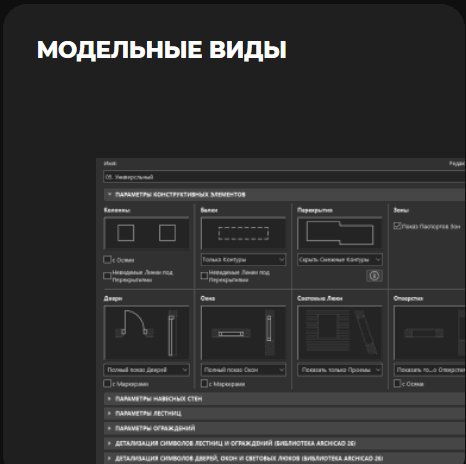This screenshot has width=466, height=464.
Task: Enable 'с Осями' checkbox under Отверстия
Action: click(x=397, y=383)
